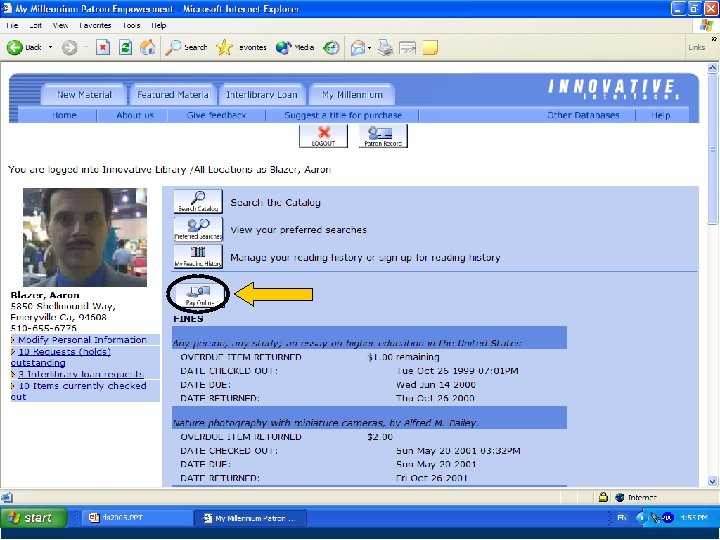This screenshot has height=540, width=720.
Task: Click the 'View your preferred searches' text
Action: pos(298,230)
